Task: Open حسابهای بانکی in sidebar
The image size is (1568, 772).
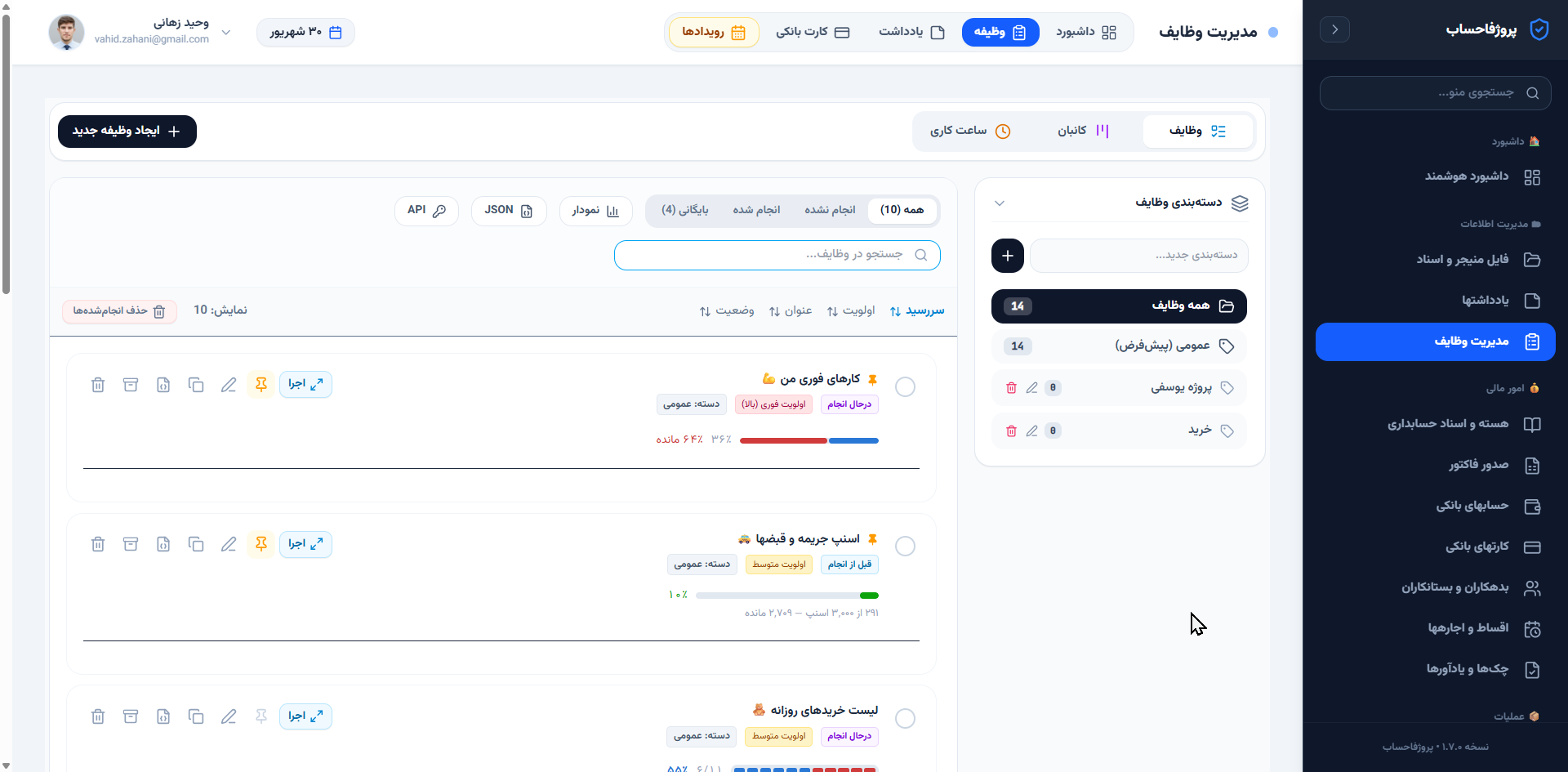Action: point(1436,506)
